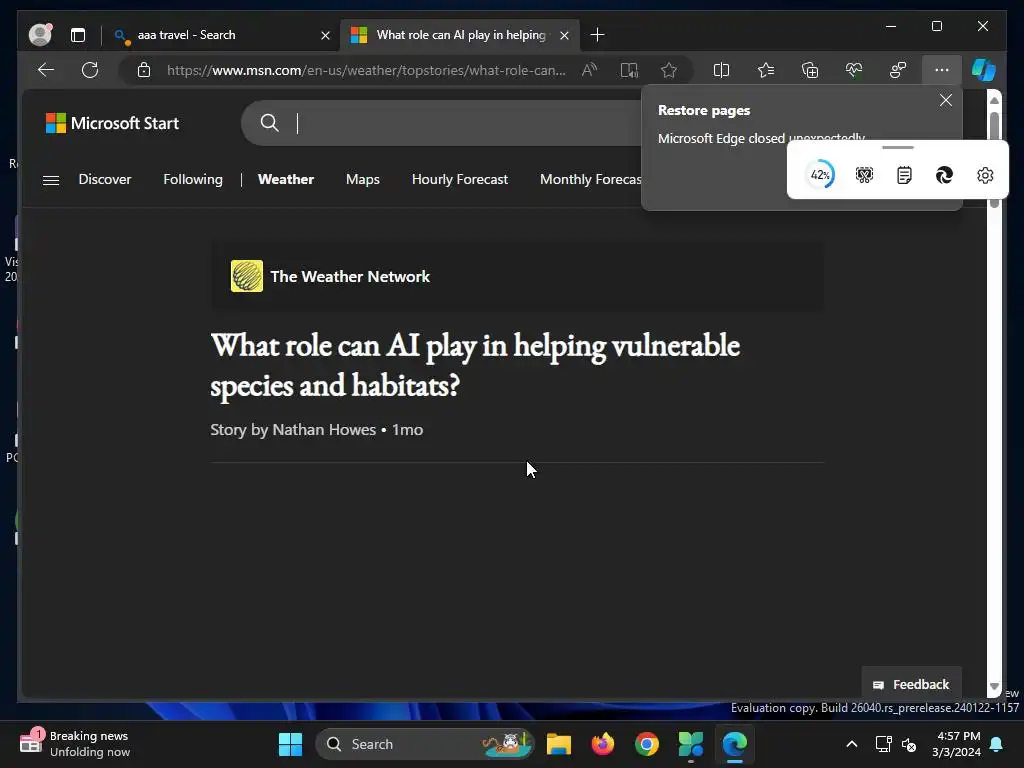This screenshot has height=768, width=1024.
Task: Open the Windows Start menu
Action: pyautogui.click(x=290, y=744)
